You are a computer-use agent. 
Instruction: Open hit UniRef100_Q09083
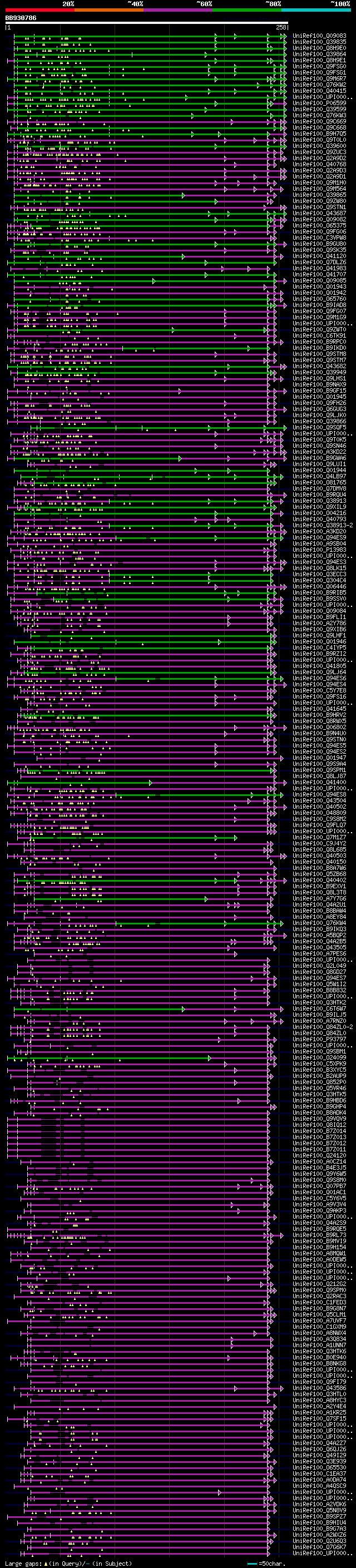[x=319, y=36]
